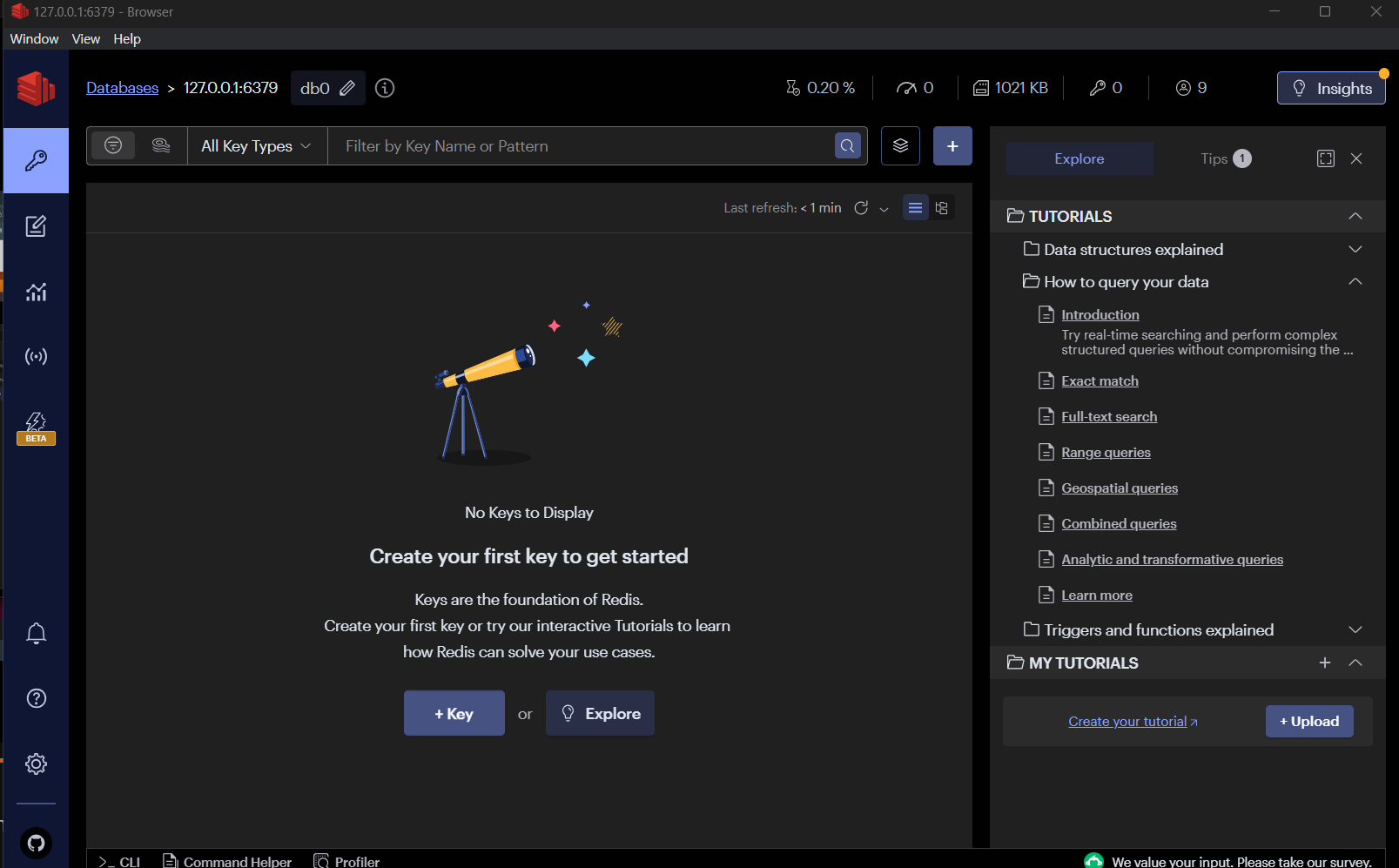1399x868 pixels.
Task: Open the Settings gear icon
Action: click(x=36, y=764)
